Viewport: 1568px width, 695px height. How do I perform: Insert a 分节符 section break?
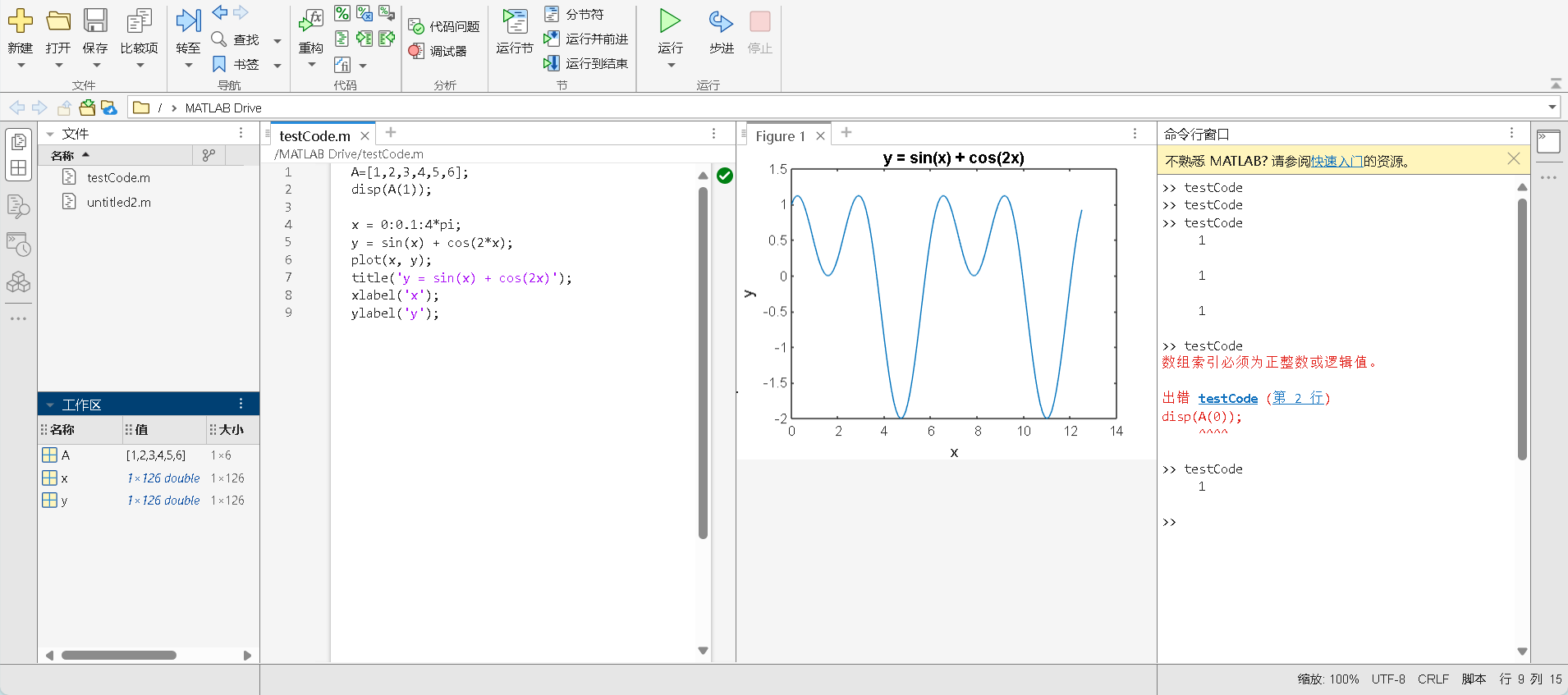(574, 15)
